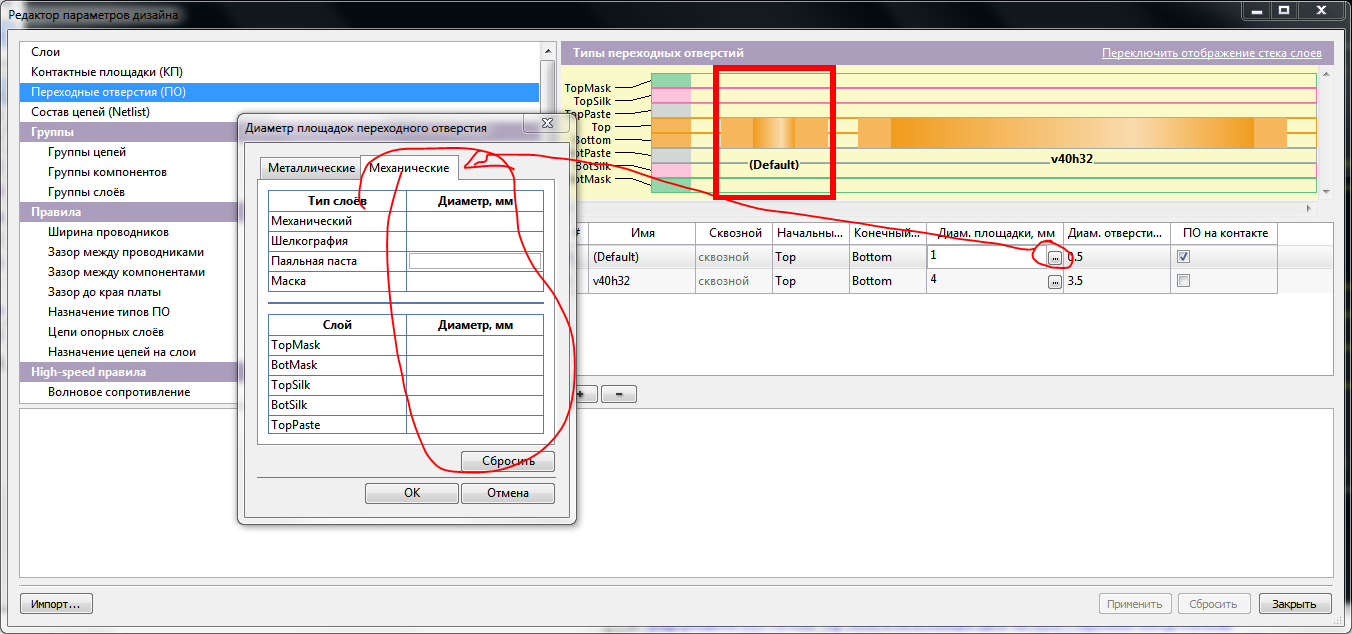
Task: Select v40h32 via preview in layer stack
Action: click(1072, 133)
